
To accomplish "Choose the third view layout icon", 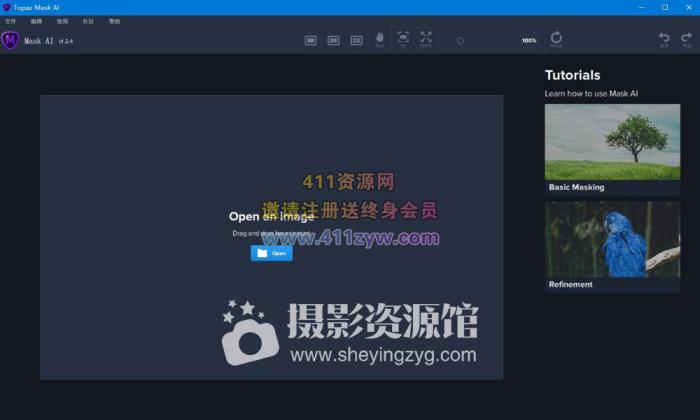I will tap(356, 40).
